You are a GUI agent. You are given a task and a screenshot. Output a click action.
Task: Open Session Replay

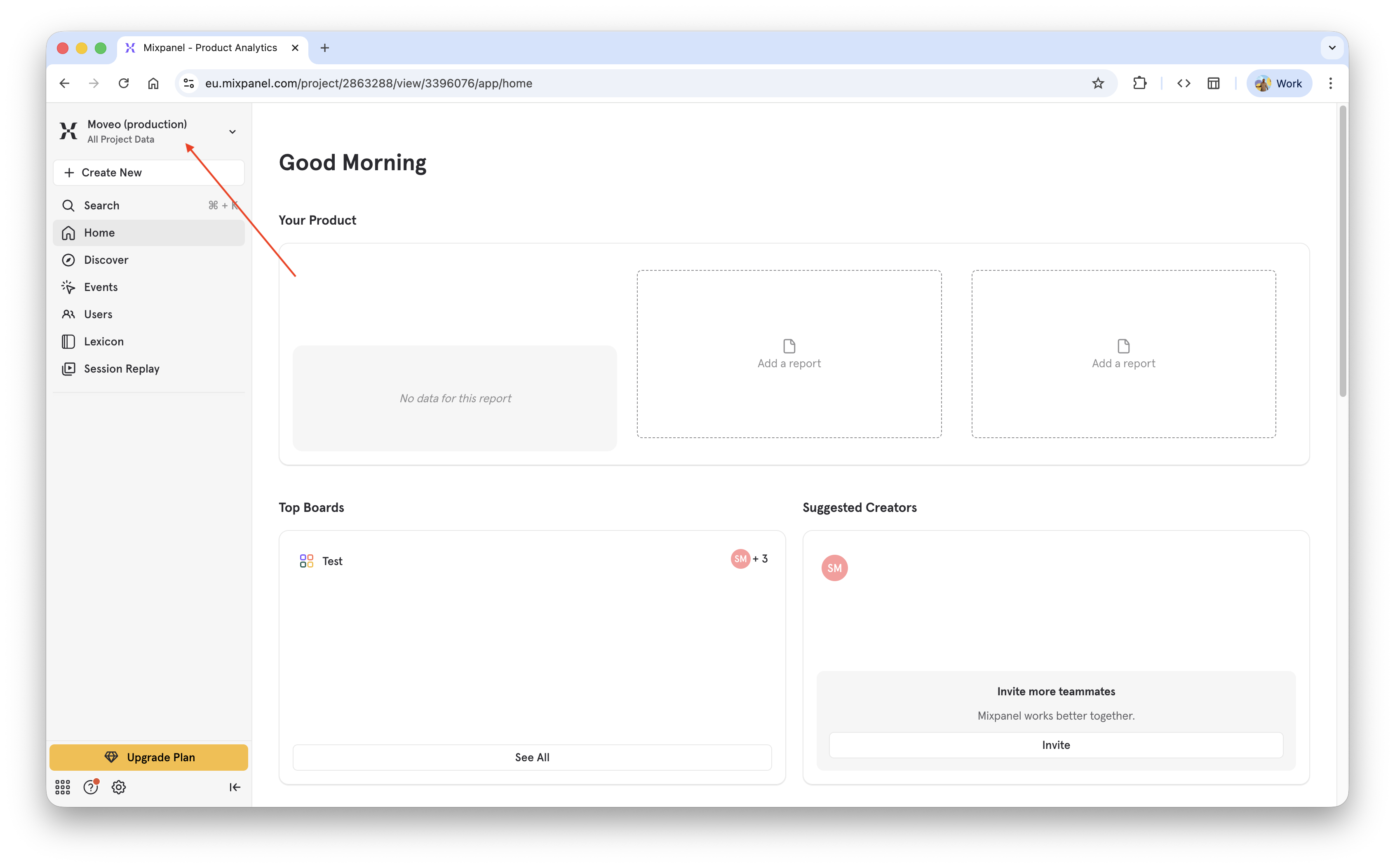click(x=121, y=368)
